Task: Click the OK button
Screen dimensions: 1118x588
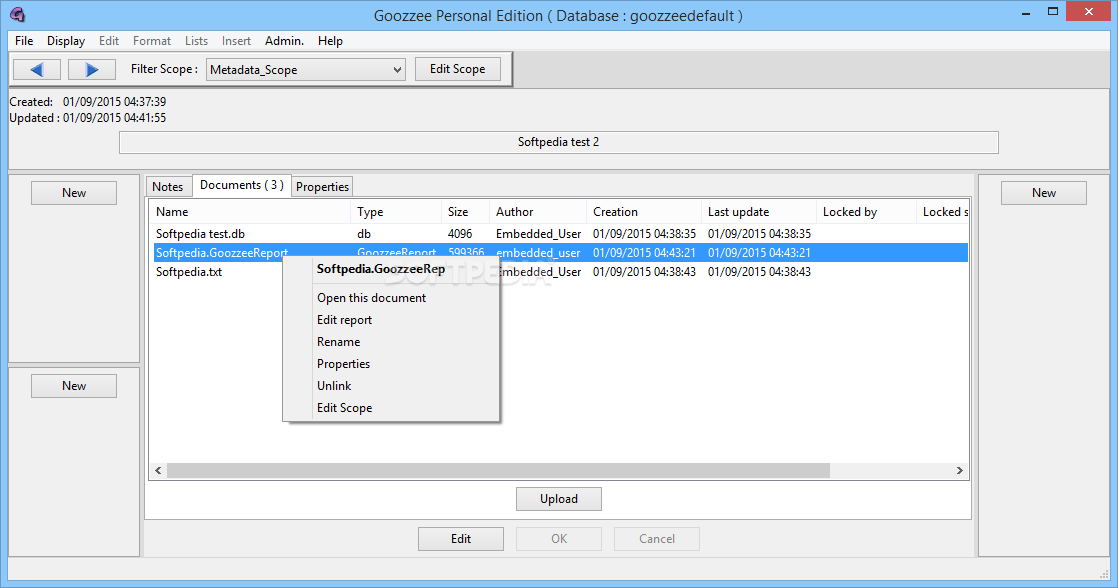Action: [559, 539]
